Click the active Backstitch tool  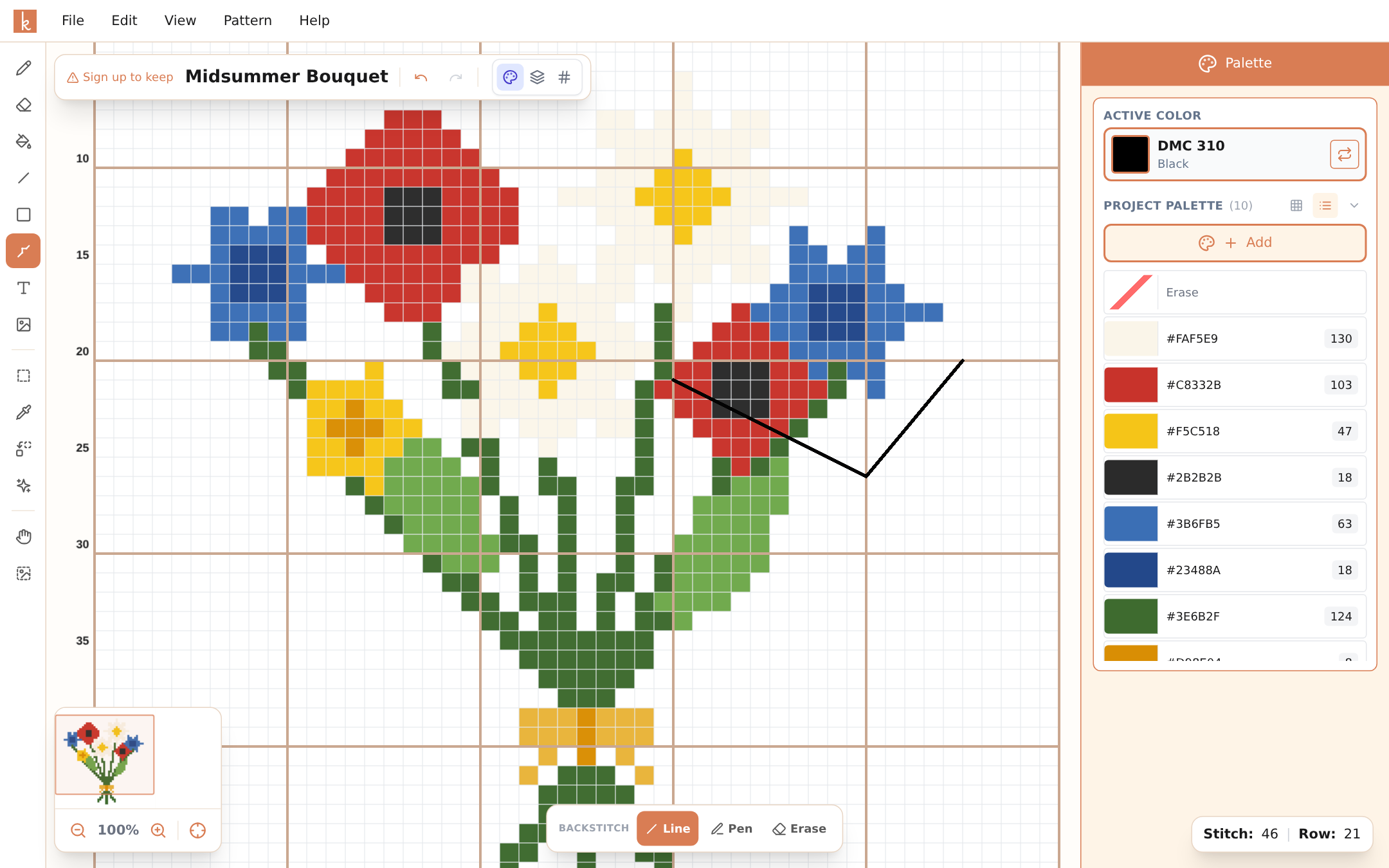[x=24, y=251]
